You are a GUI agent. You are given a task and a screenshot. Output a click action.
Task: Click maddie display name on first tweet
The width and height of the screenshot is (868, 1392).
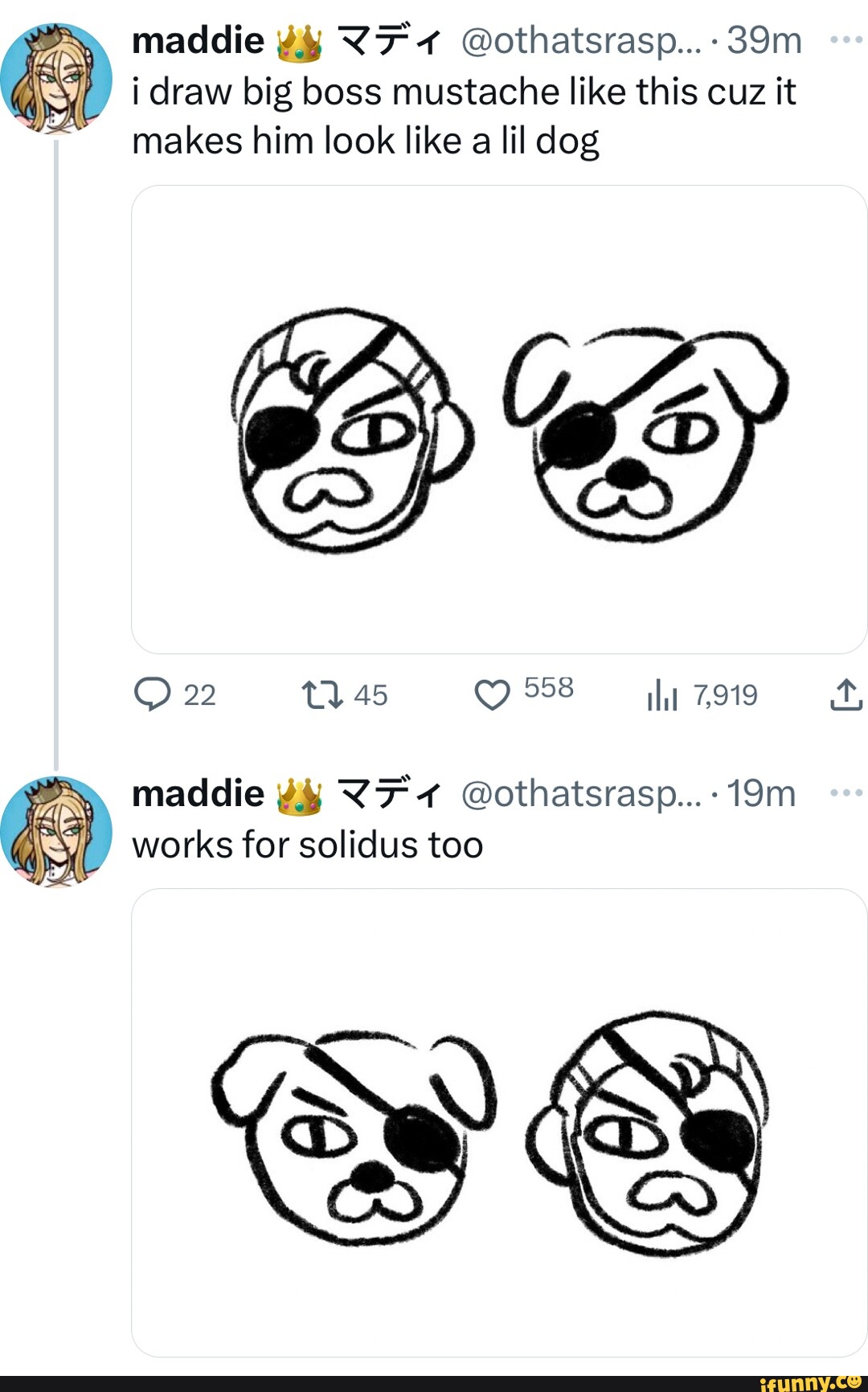(198, 40)
